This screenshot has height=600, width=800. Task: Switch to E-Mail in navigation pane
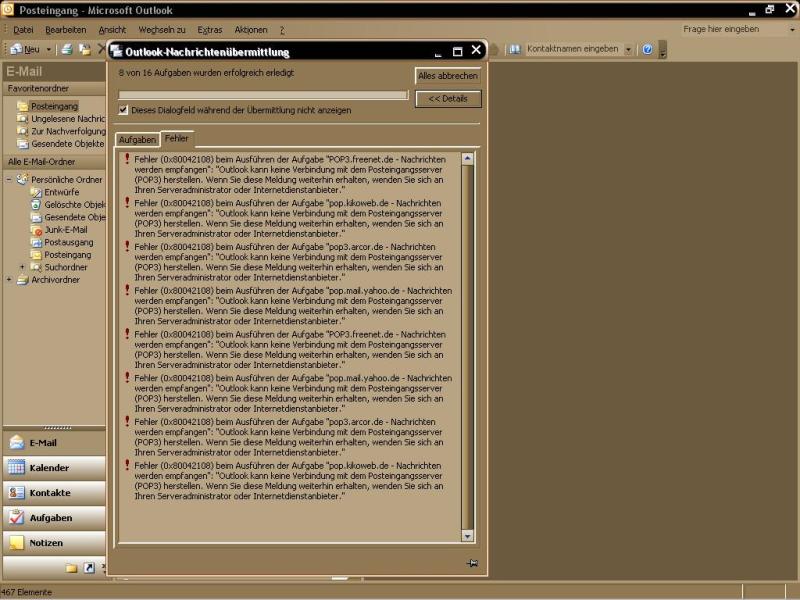pos(54,443)
